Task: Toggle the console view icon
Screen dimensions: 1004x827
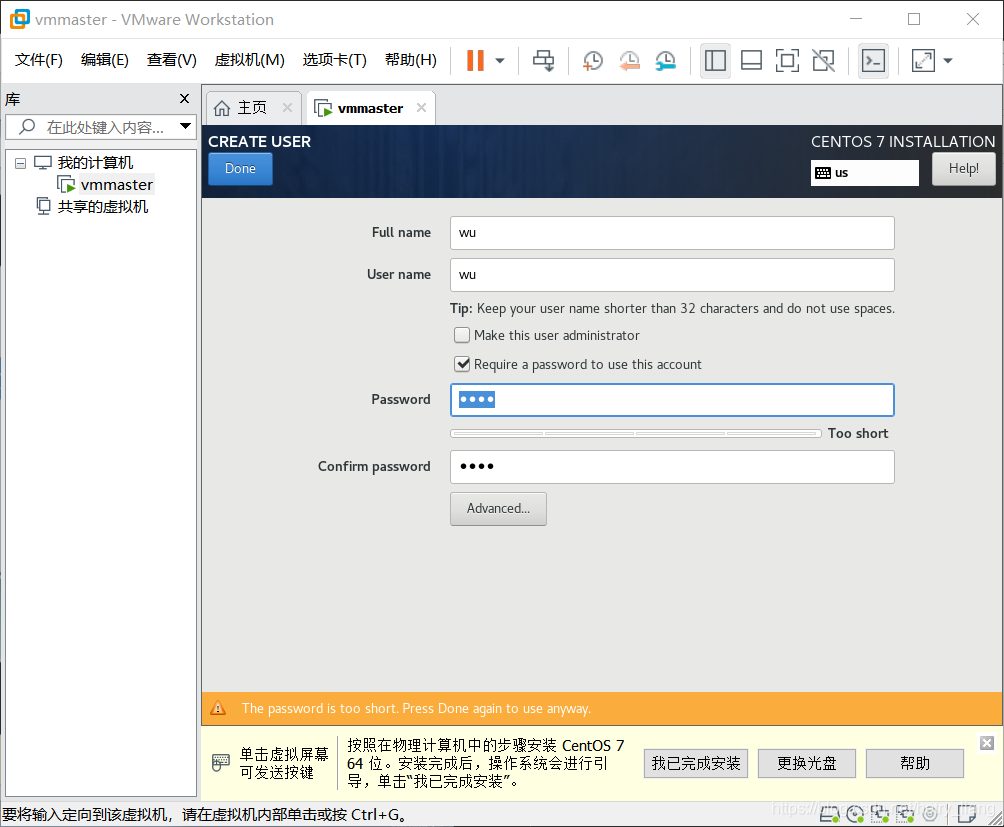Action: (x=873, y=61)
